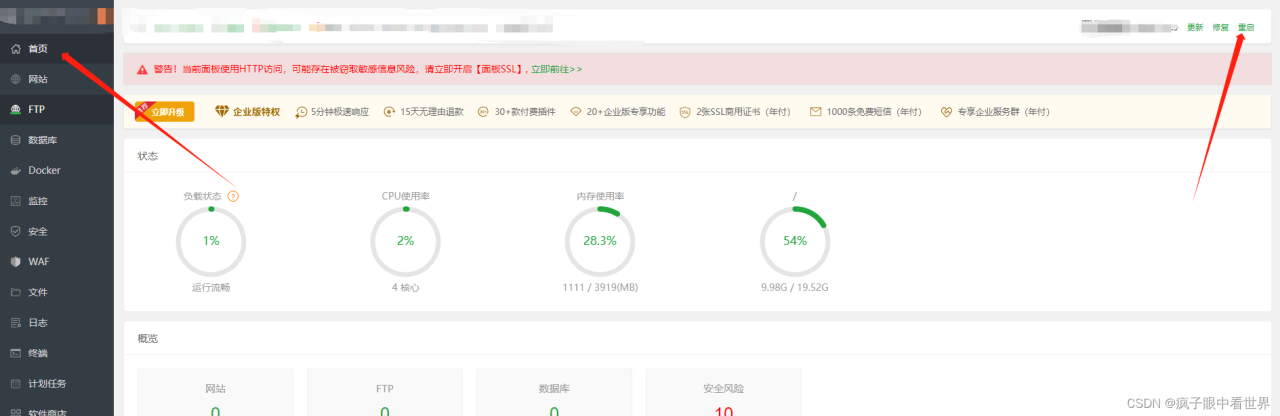This screenshot has width=1280, height=416.
Task: Open the WAF menu item
Action: (x=57, y=262)
